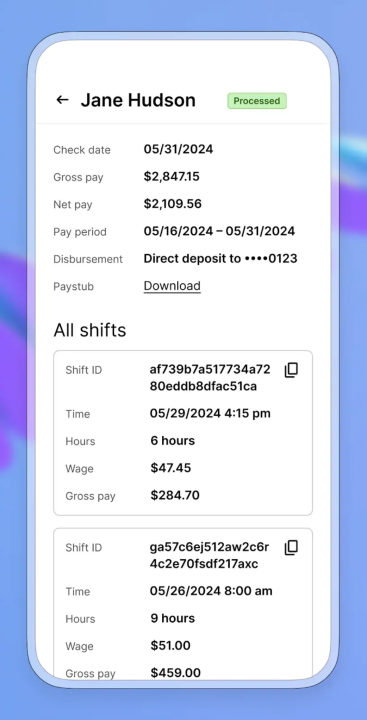Click the All shifts heading
Image resolution: width=367 pixels, height=720 pixels.
click(x=90, y=330)
